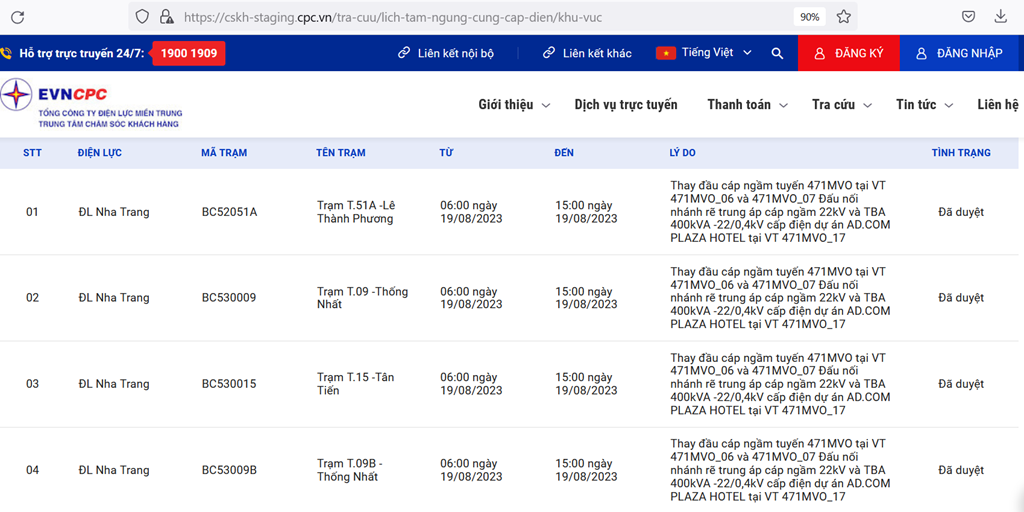Expand the Giới thiệu menu
Viewport: 1024px width, 512px height.
coord(514,105)
